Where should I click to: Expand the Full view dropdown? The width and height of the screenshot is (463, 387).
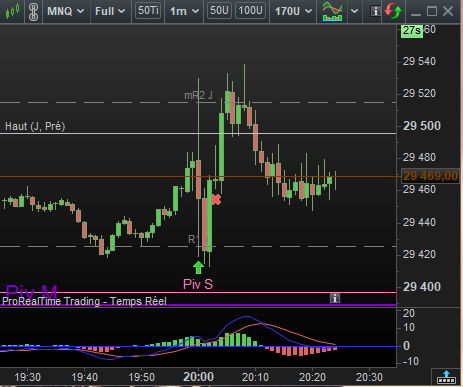click(110, 11)
